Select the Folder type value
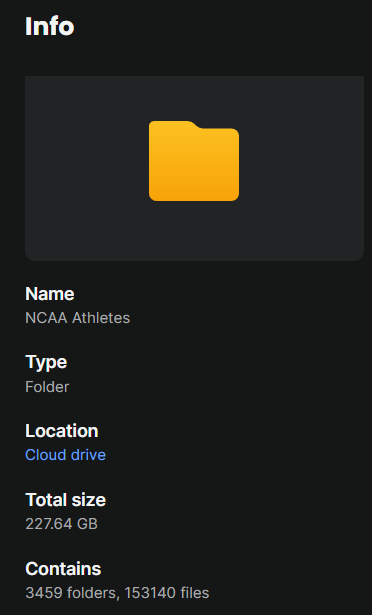Screen dimensions: 372x615 tap(47, 387)
